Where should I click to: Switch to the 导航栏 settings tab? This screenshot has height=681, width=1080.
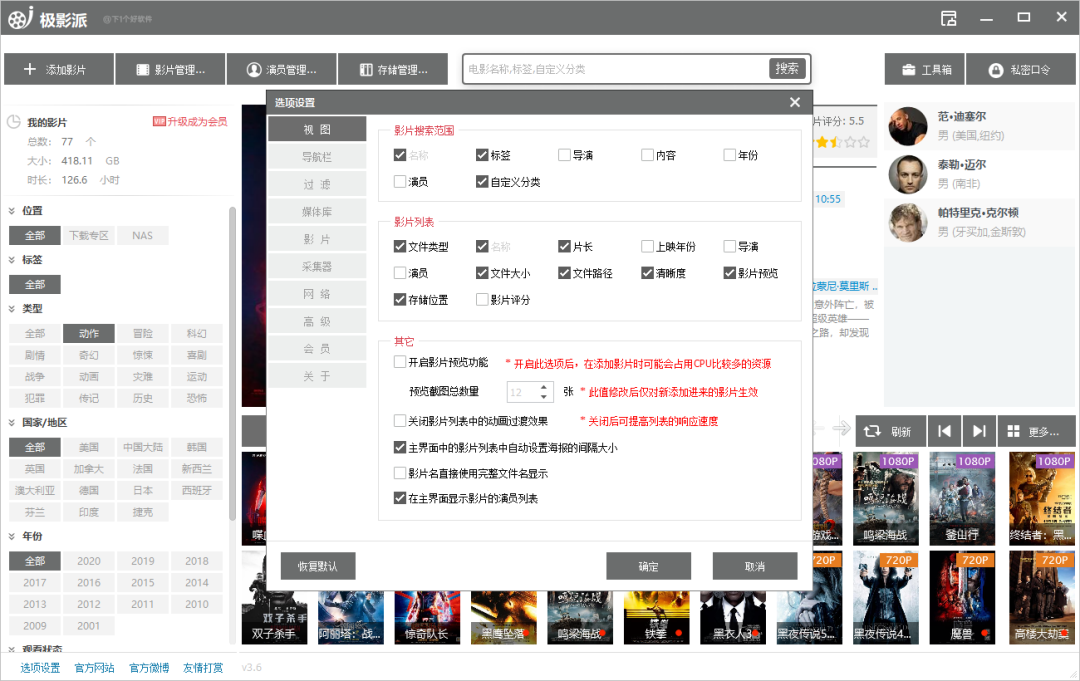[317, 157]
